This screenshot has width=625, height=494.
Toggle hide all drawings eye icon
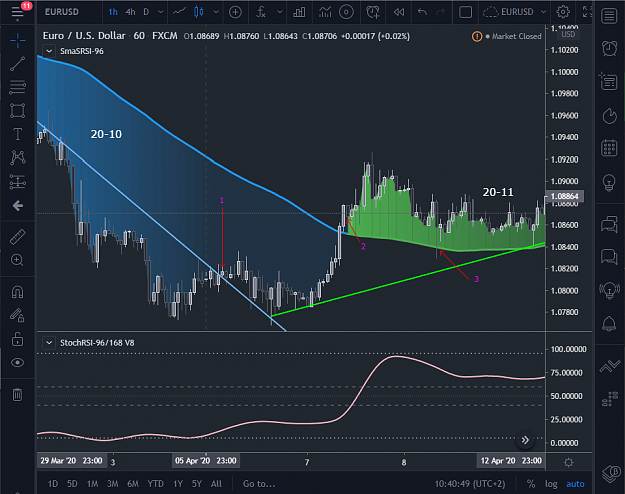click(x=18, y=362)
